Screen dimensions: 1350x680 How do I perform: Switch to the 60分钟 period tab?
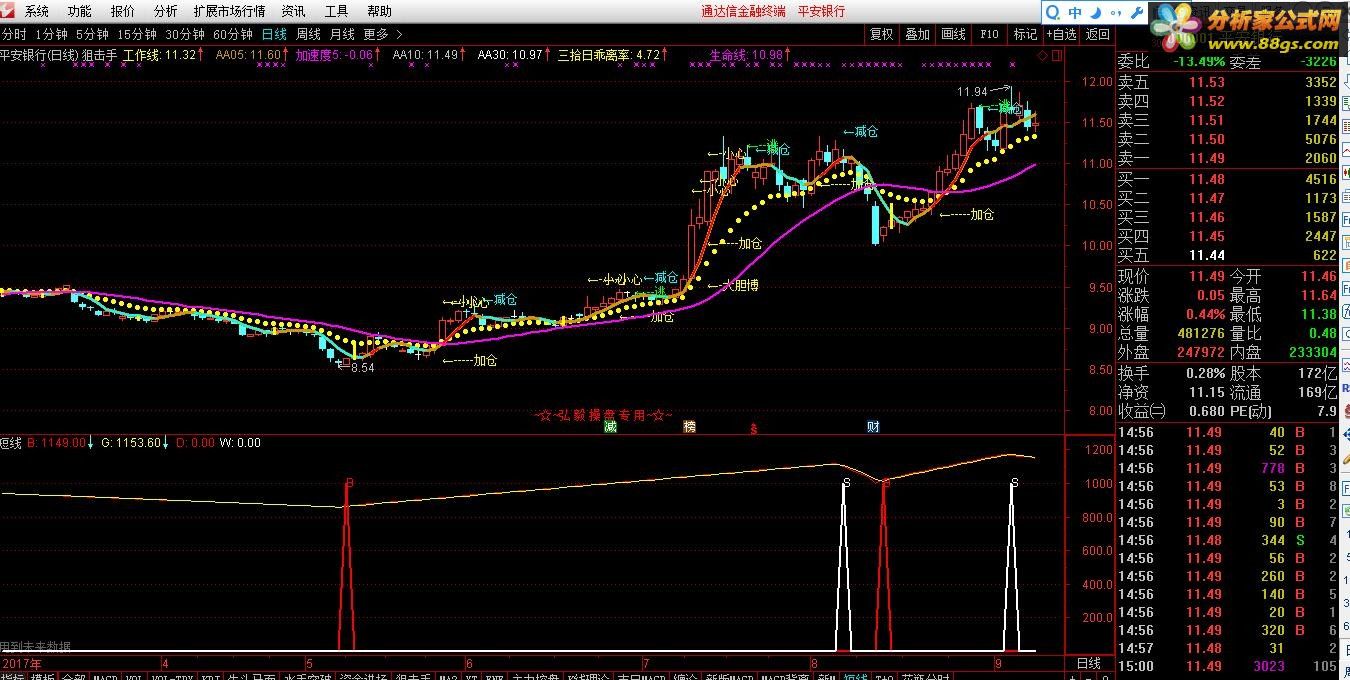pyautogui.click(x=233, y=34)
